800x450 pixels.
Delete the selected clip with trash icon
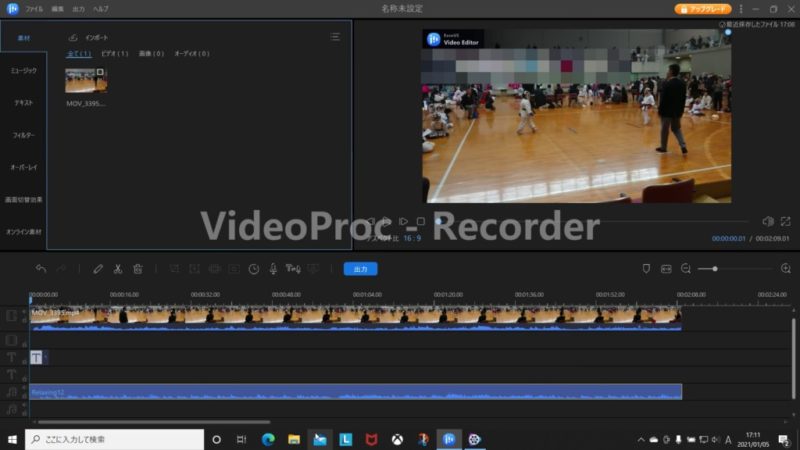[x=138, y=269]
